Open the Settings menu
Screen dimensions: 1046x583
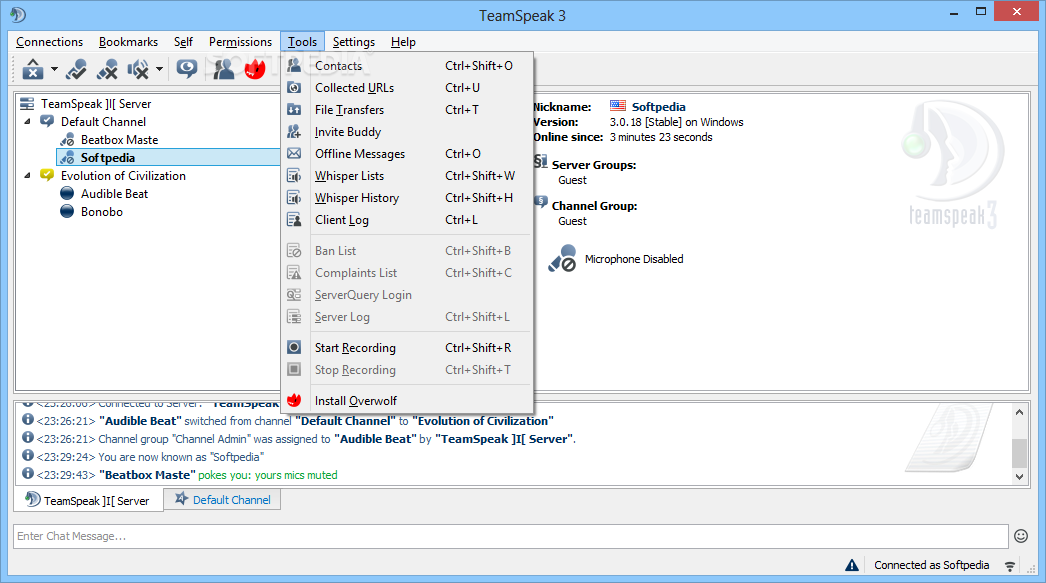click(354, 42)
